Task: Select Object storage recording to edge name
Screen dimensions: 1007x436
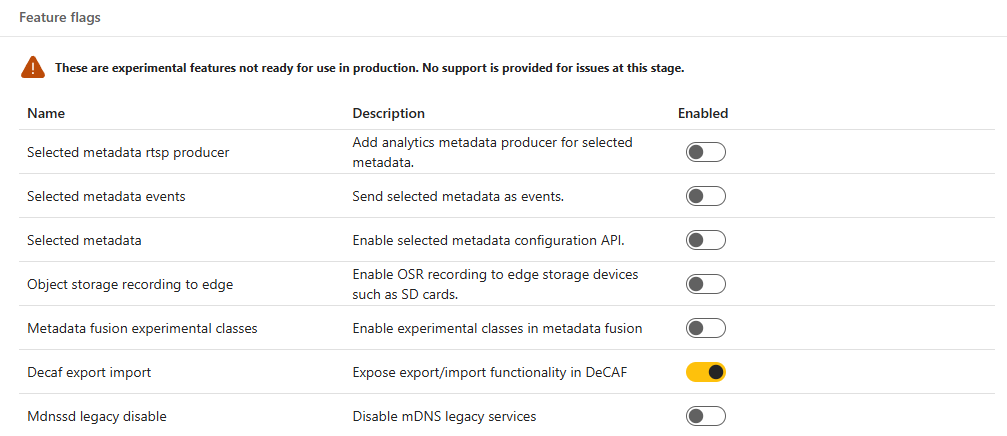Action: click(x=130, y=284)
